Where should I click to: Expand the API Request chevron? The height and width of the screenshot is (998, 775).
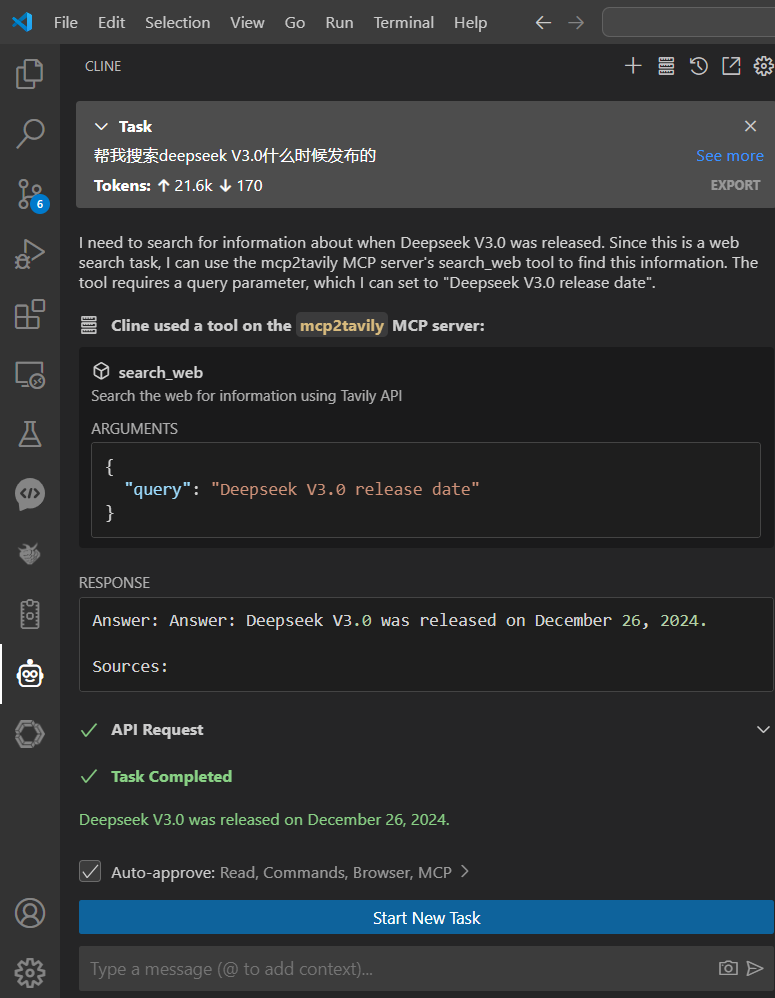(x=763, y=729)
